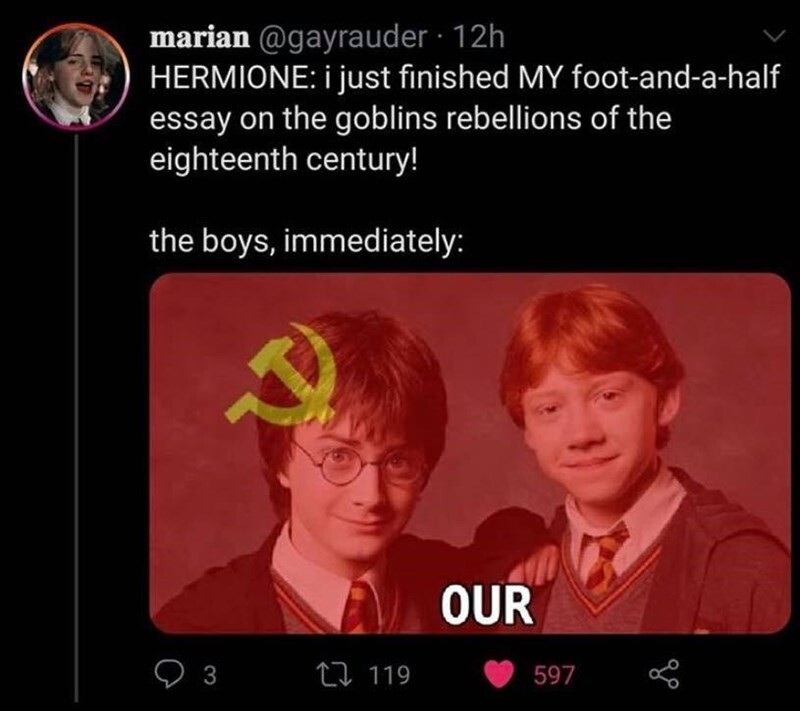
Task: Expand the tweet options chevron
Action: pyautogui.click(x=773, y=36)
